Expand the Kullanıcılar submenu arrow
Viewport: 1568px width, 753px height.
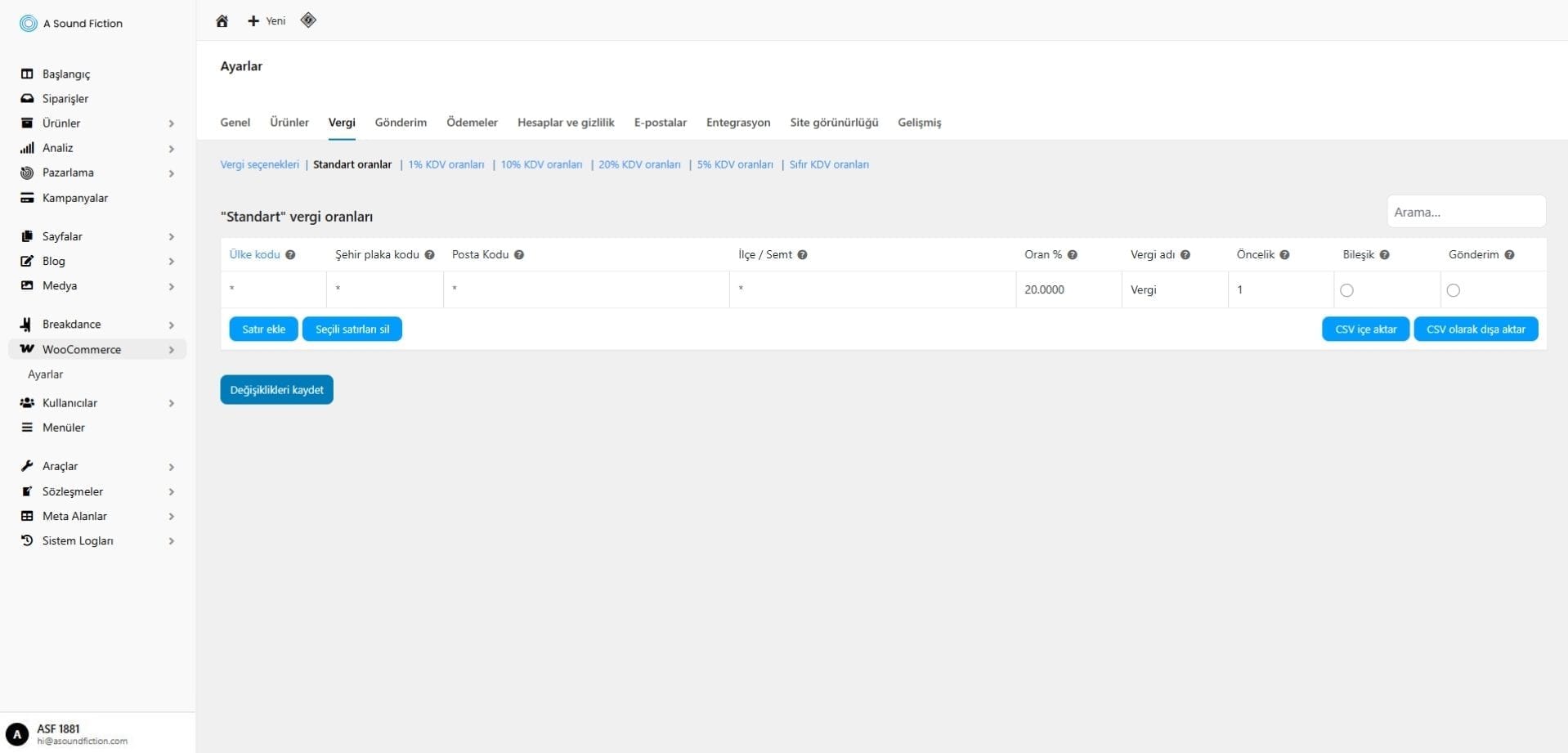click(x=172, y=403)
